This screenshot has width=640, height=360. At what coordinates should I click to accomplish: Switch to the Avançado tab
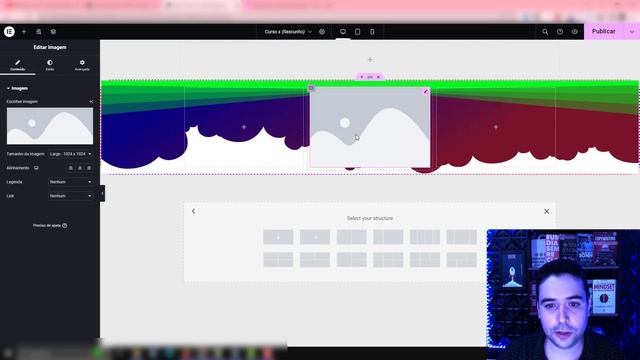(82, 65)
